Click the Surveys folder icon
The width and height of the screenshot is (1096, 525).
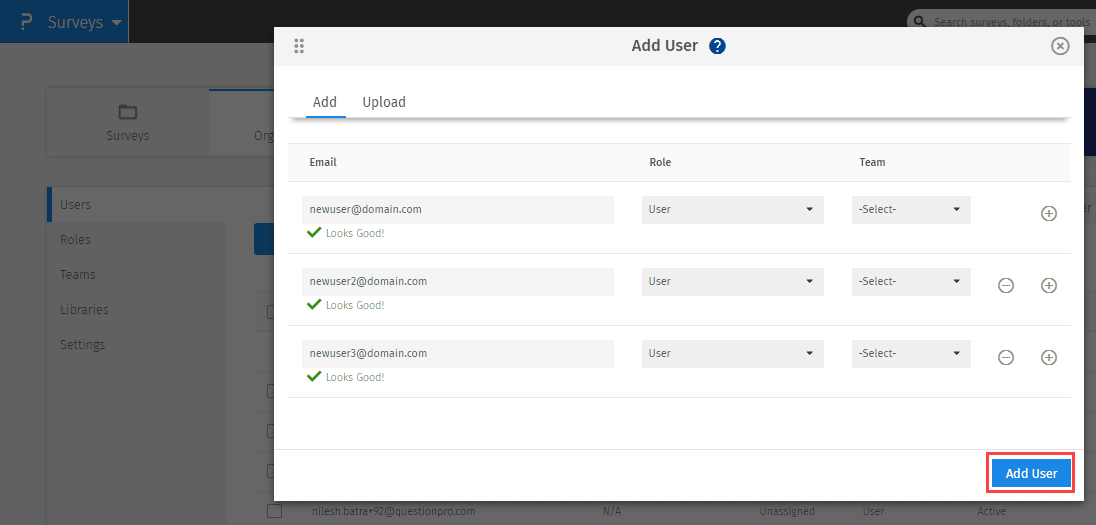pyautogui.click(x=127, y=112)
